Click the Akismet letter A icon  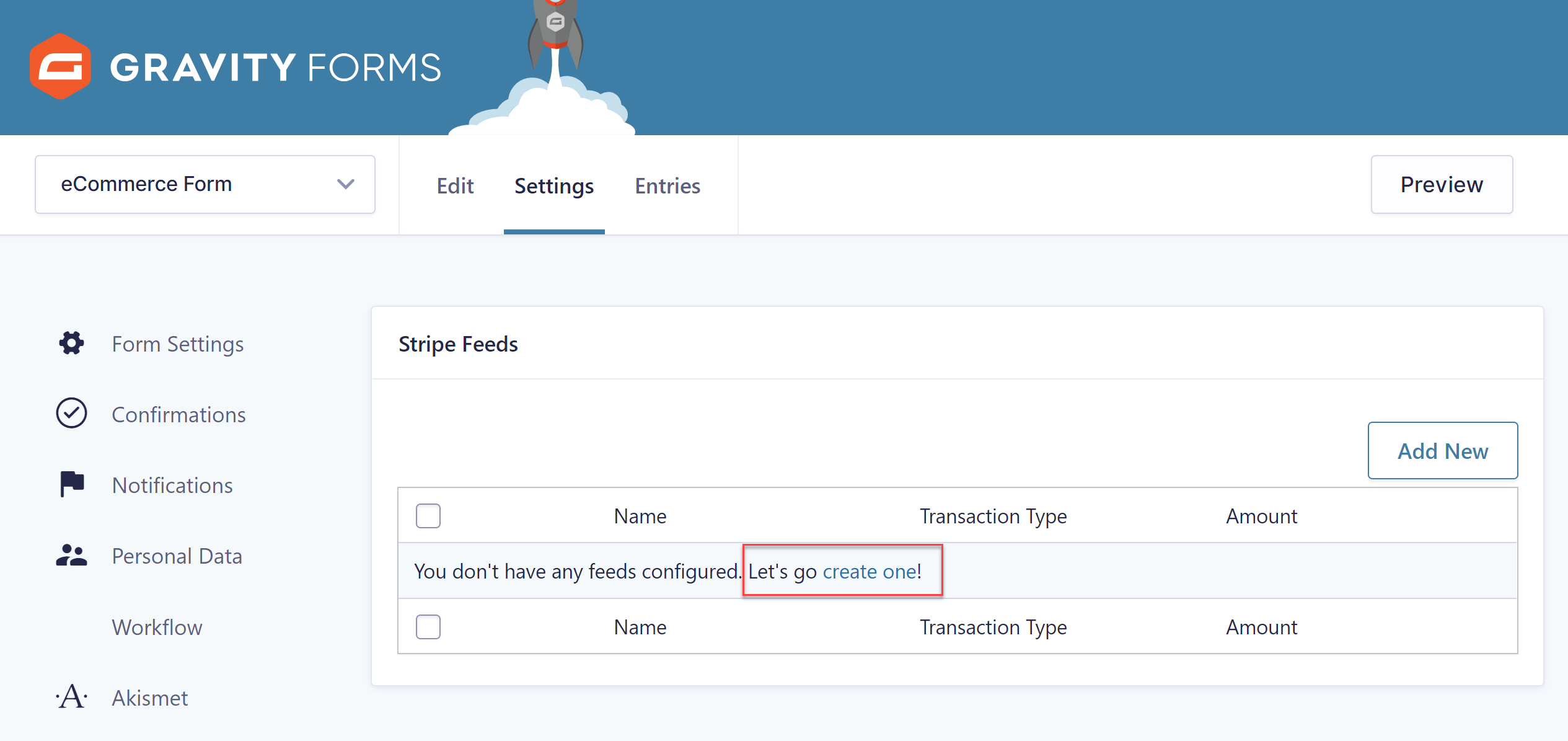point(71,697)
